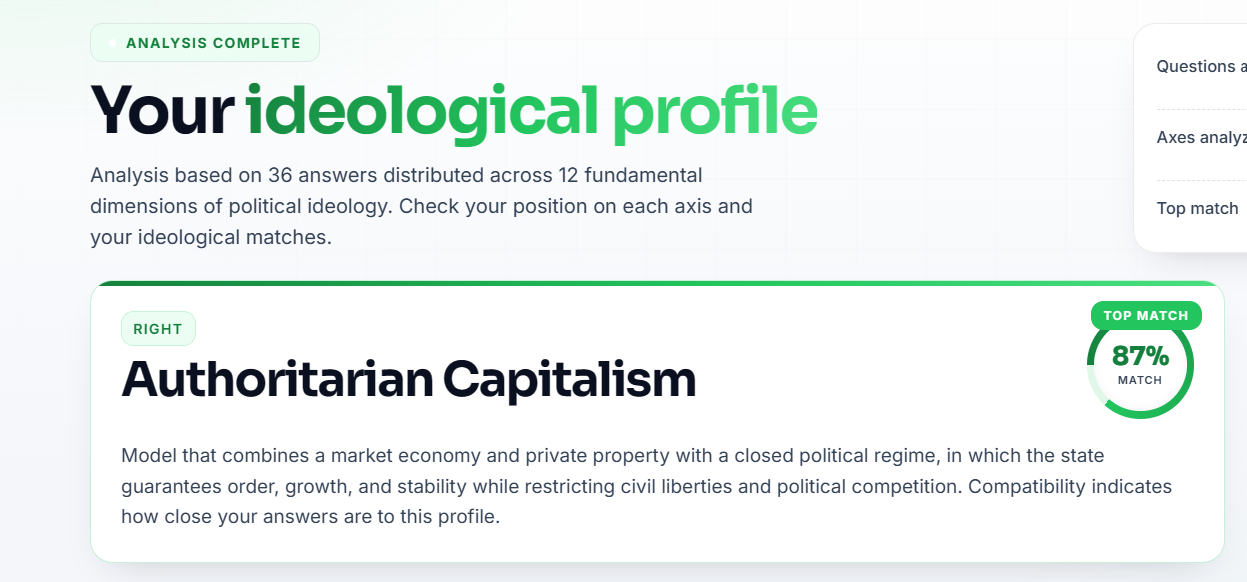Click the RIGHT orientation tag
Screen dimensions: 1247x582
tap(158, 329)
